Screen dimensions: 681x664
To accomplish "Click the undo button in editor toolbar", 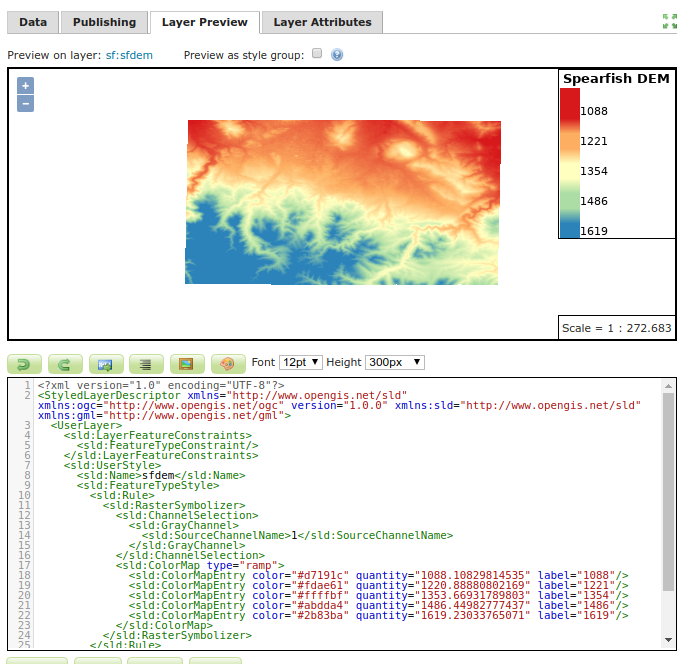I will (23, 363).
